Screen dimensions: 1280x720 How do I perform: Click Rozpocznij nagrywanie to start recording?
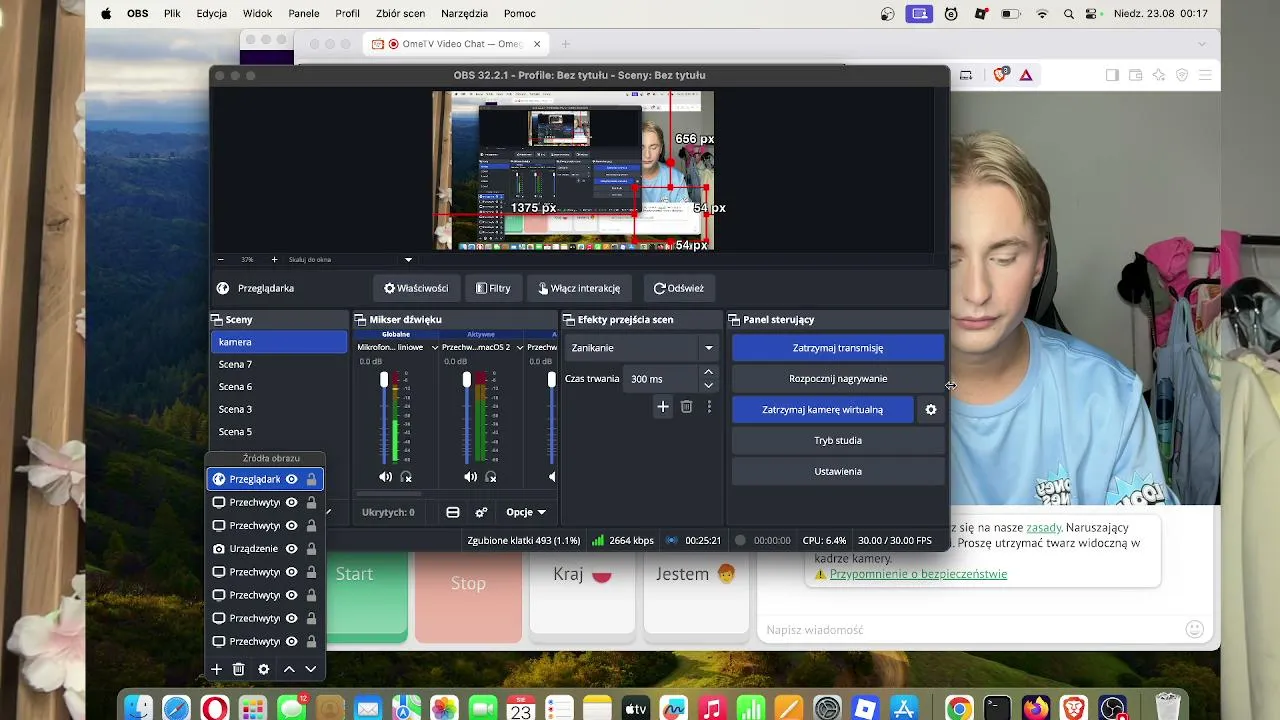(838, 379)
